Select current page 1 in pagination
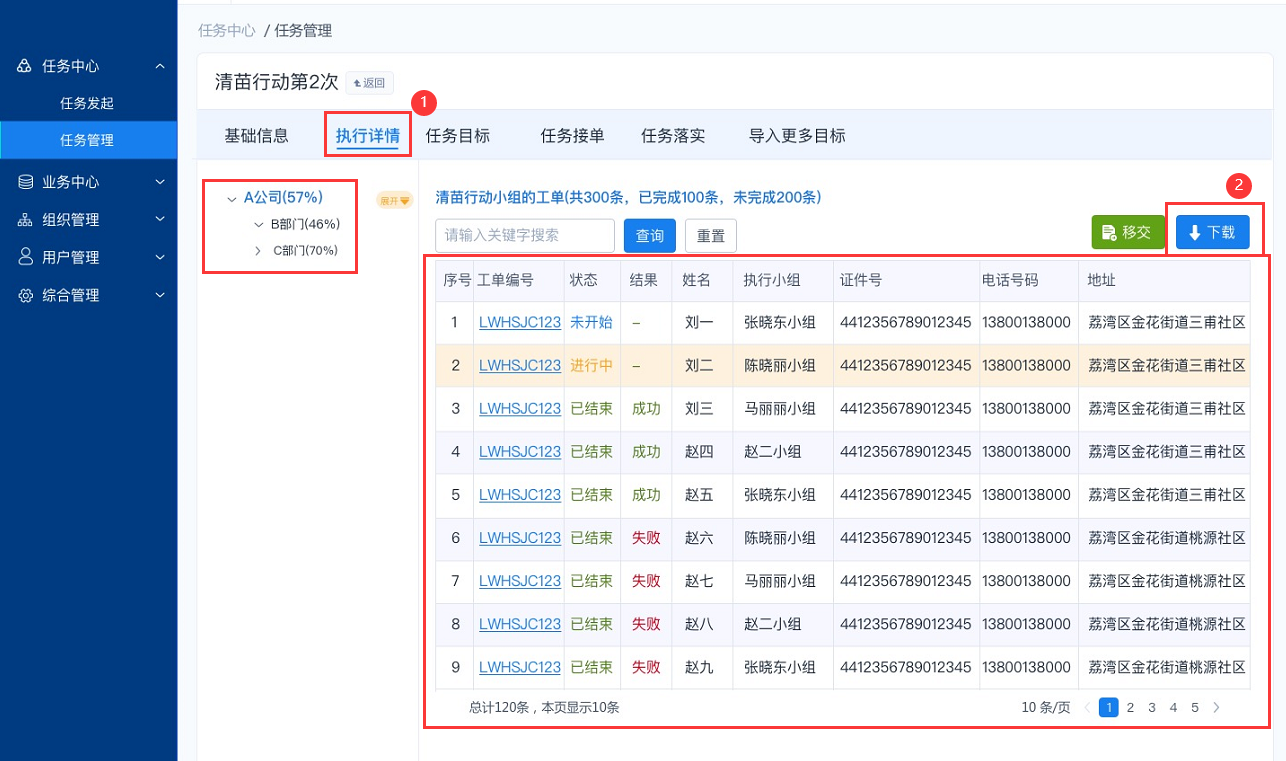Viewport: 1286px width, 761px height. (x=1108, y=707)
